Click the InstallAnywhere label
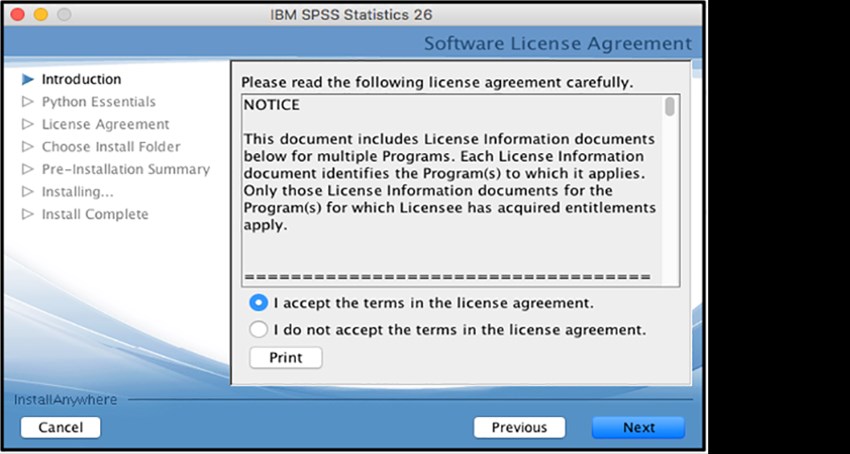This screenshot has width=850, height=454. click(65, 400)
